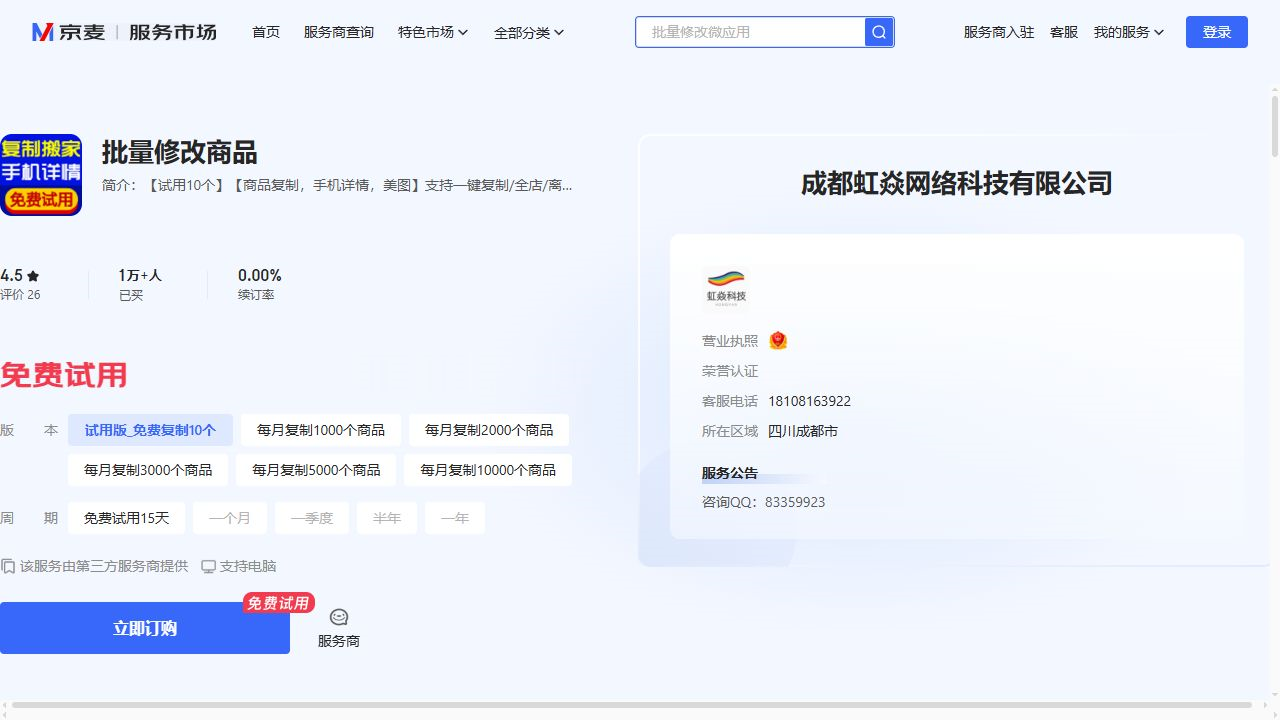Click the 登录 button
The width and height of the screenshot is (1280, 720).
point(1217,32)
